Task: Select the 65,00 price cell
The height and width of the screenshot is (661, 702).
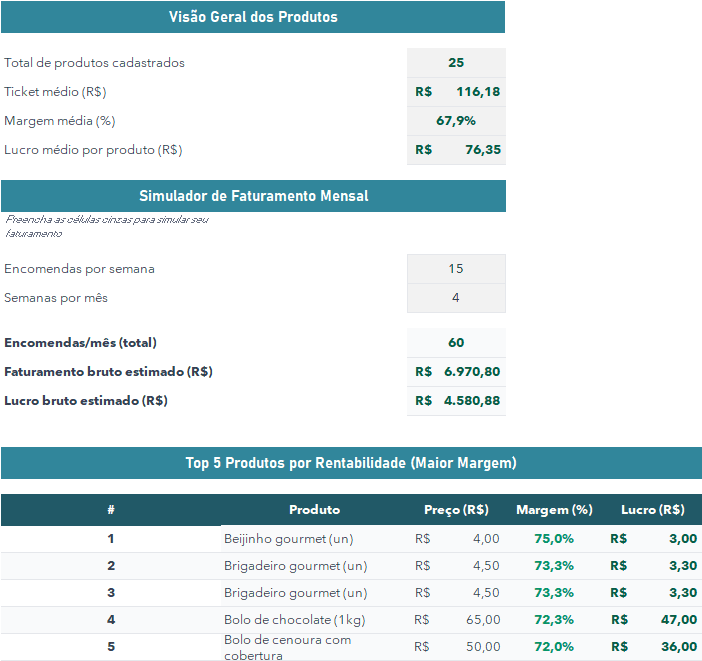Action: tap(456, 620)
